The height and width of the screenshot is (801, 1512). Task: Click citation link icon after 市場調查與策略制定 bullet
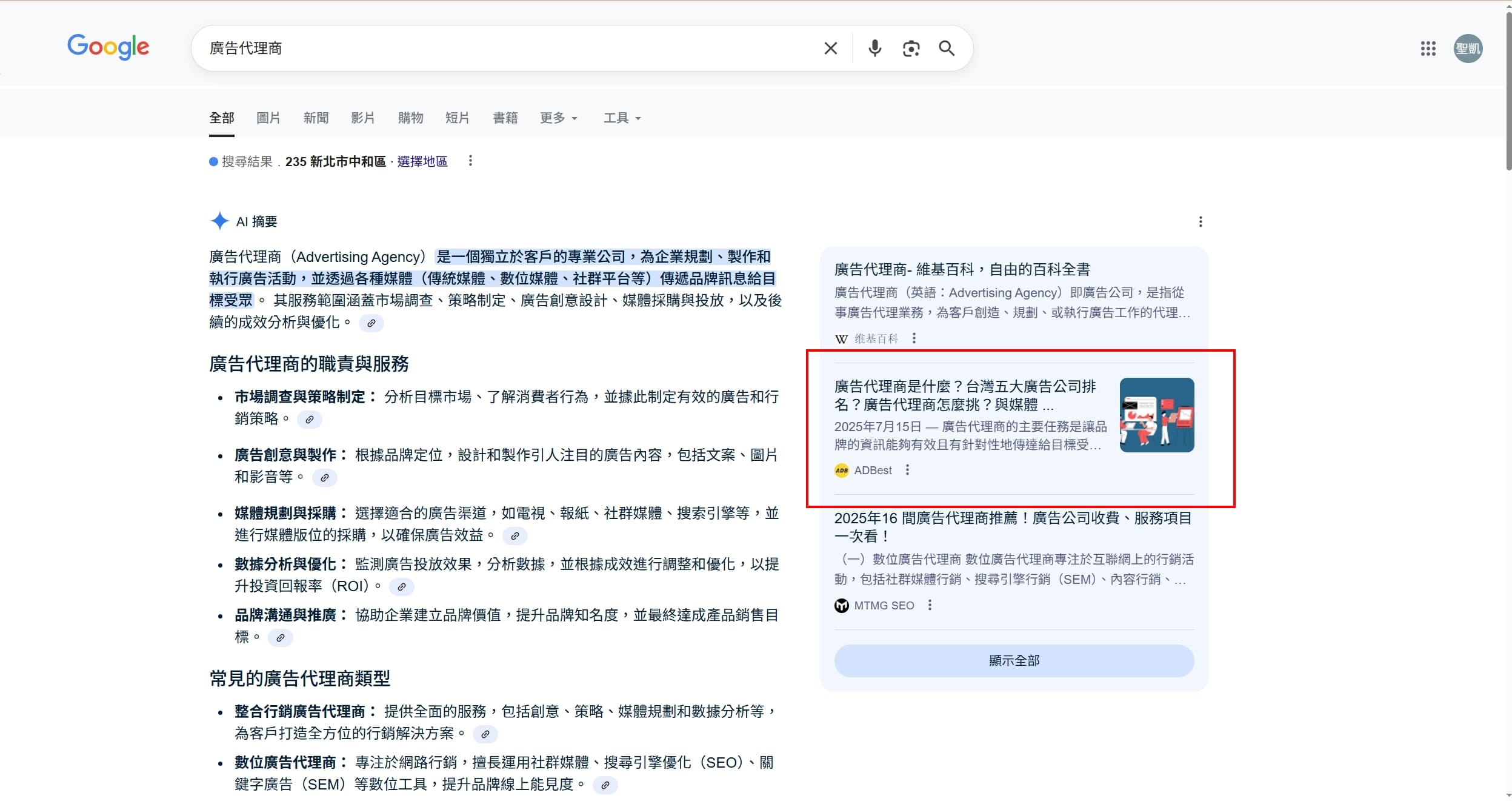[x=310, y=420]
